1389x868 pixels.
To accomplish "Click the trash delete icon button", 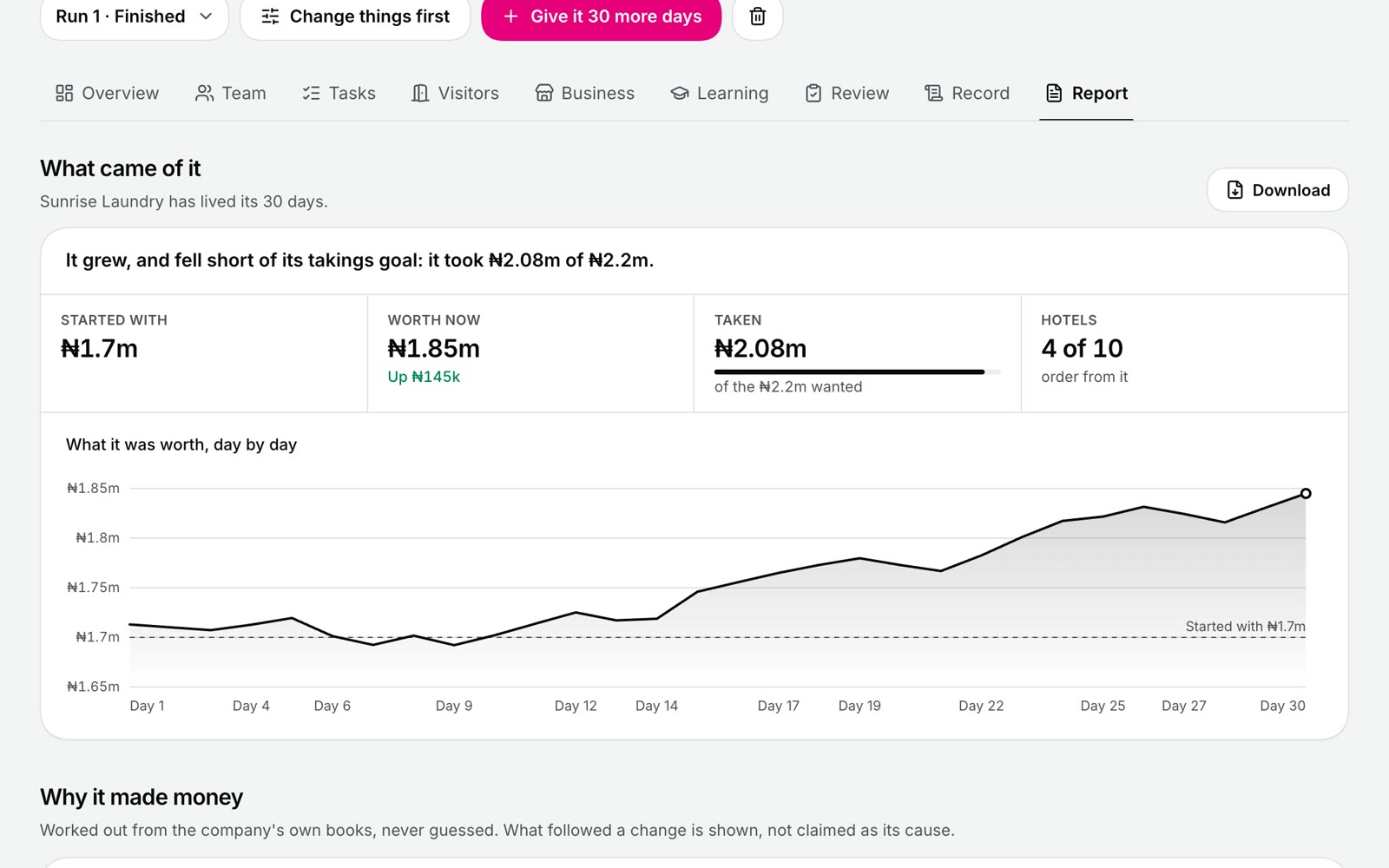I will pyautogui.click(x=757, y=16).
